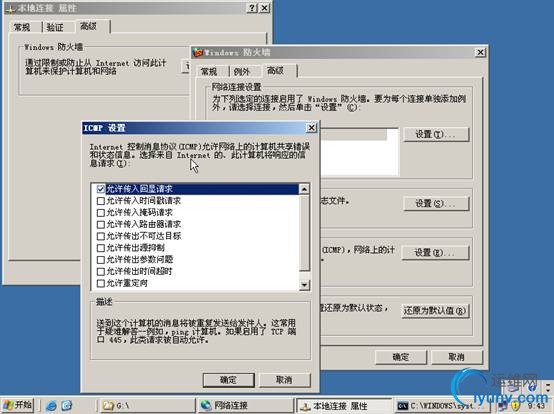Enable 允许传出不可达目标 checkbox
The image size is (554, 414).
[101, 236]
